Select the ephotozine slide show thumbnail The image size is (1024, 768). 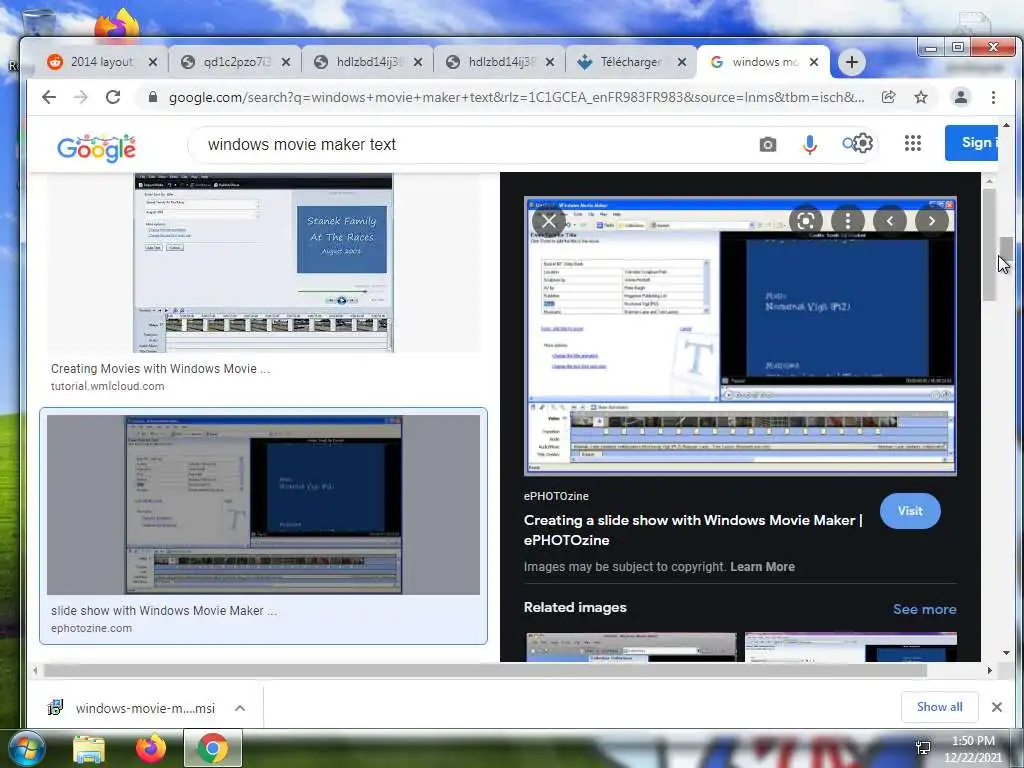[263, 505]
